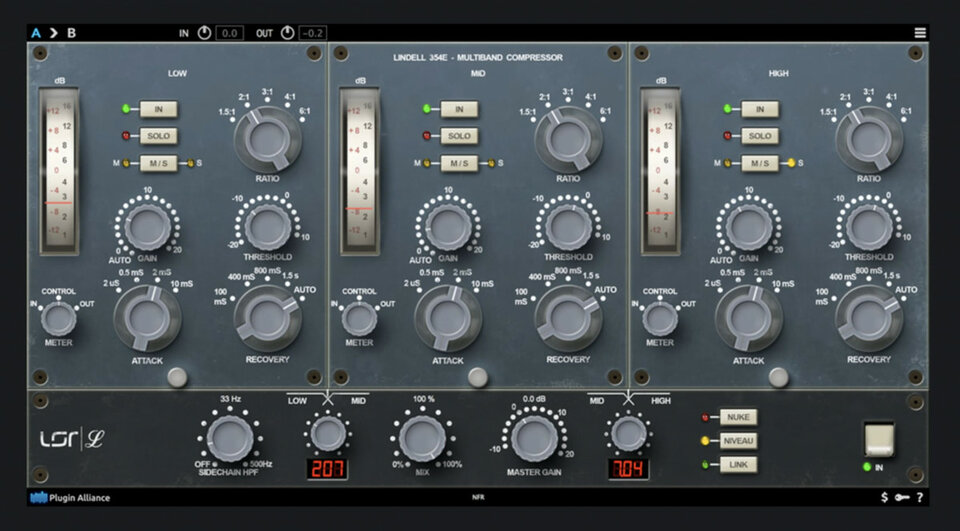The height and width of the screenshot is (531, 960).
Task: Select preset slot A
Action: click(36, 33)
